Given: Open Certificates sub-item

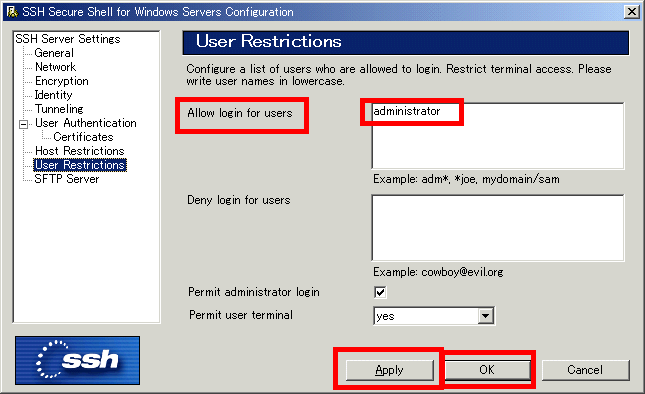Looking at the screenshot, I should 83,137.
